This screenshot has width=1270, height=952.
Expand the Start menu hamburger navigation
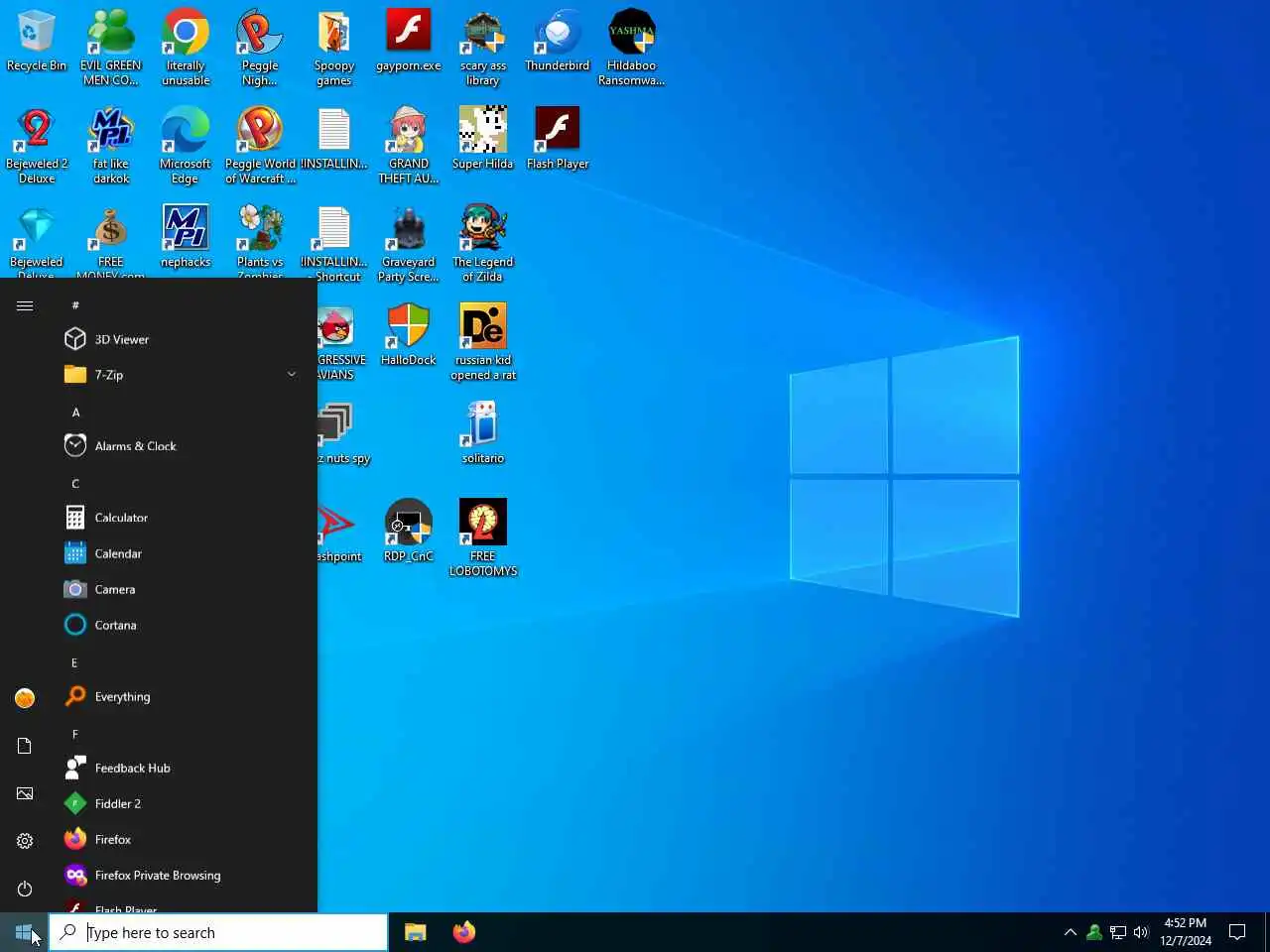tap(25, 305)
